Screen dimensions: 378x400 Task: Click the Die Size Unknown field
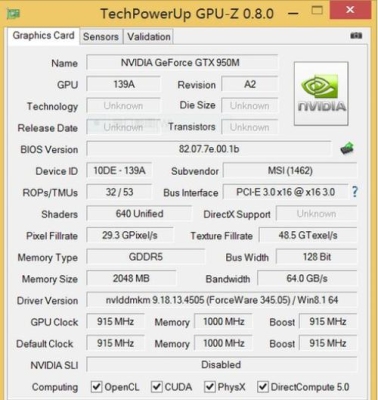249,106
